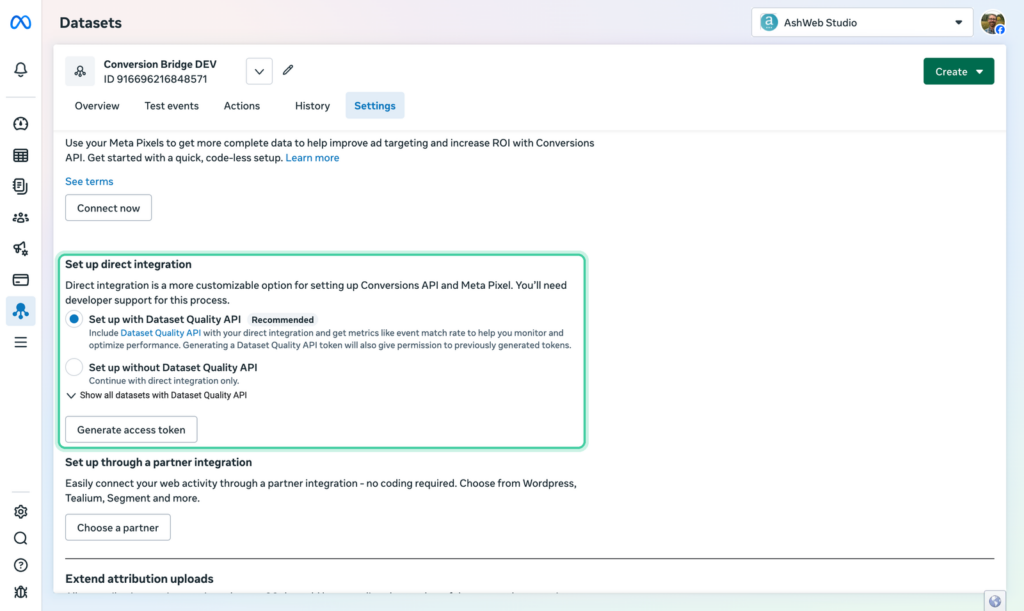
Task: Edit dataset name with pencil icon
Action: [288, 70]
